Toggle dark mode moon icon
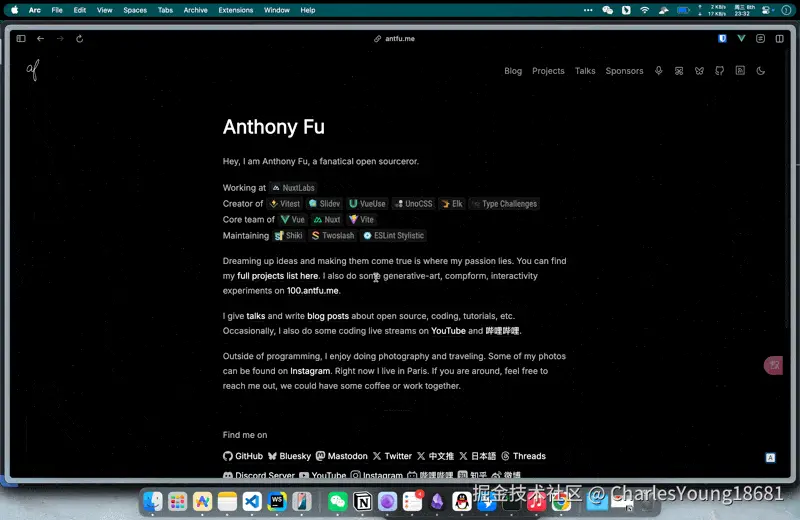The image size is (800, 520). pos(761,71)
